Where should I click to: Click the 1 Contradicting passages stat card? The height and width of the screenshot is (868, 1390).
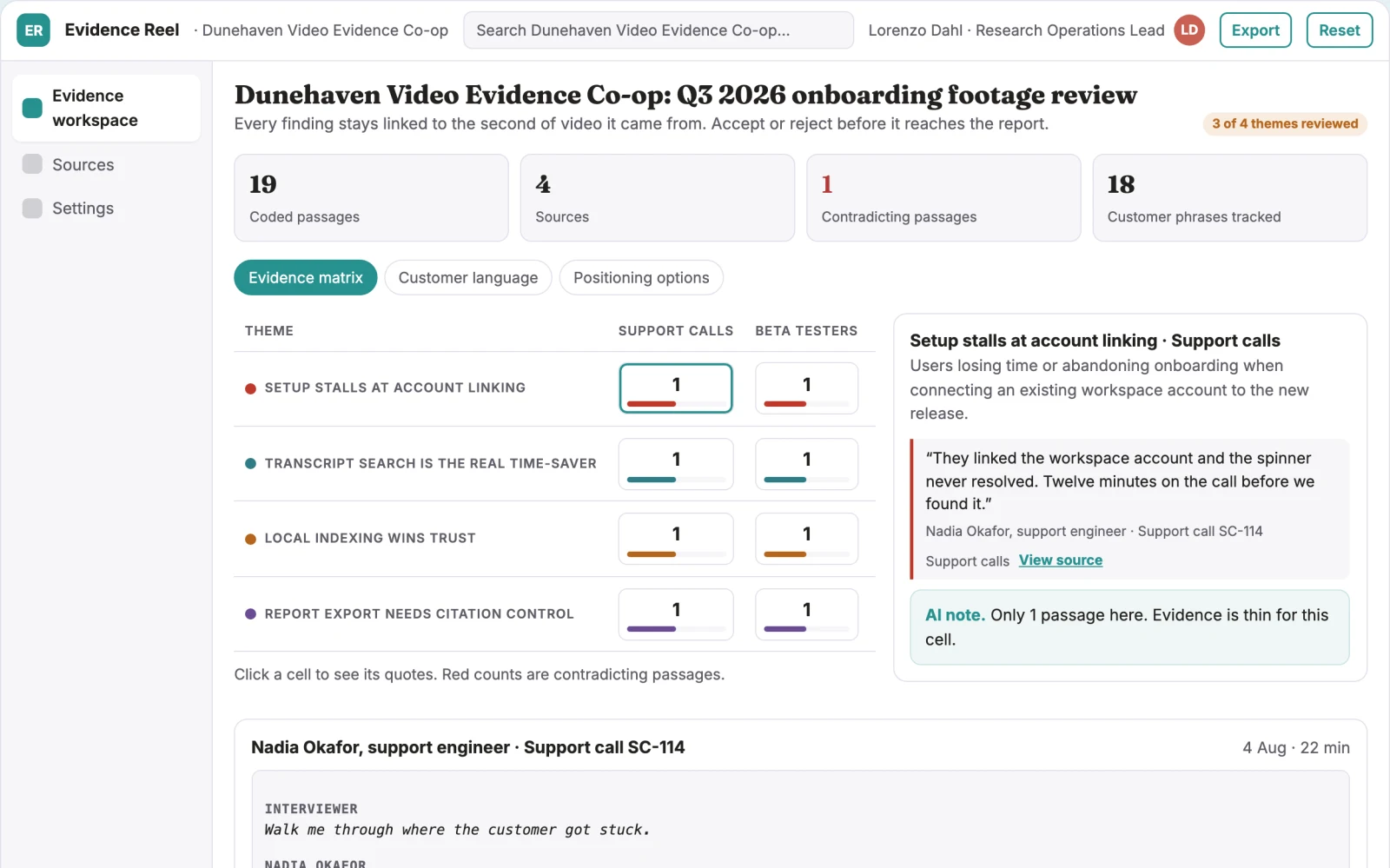tap(943, 198)
